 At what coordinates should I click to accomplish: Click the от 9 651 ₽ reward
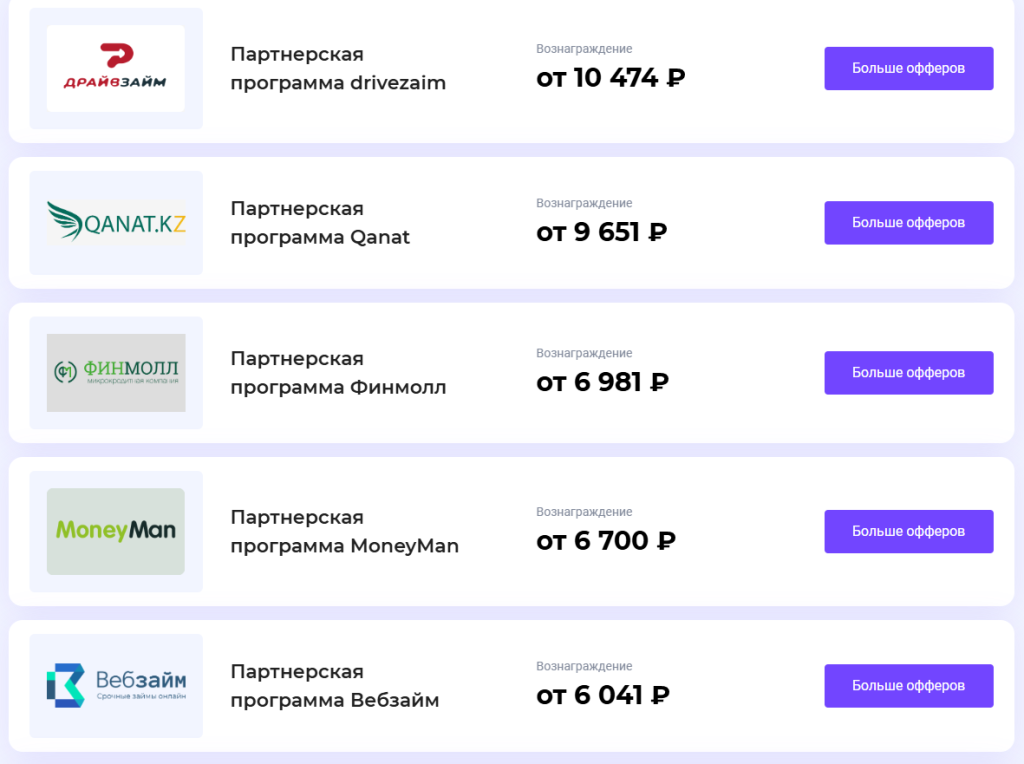(x=601, y=233)
